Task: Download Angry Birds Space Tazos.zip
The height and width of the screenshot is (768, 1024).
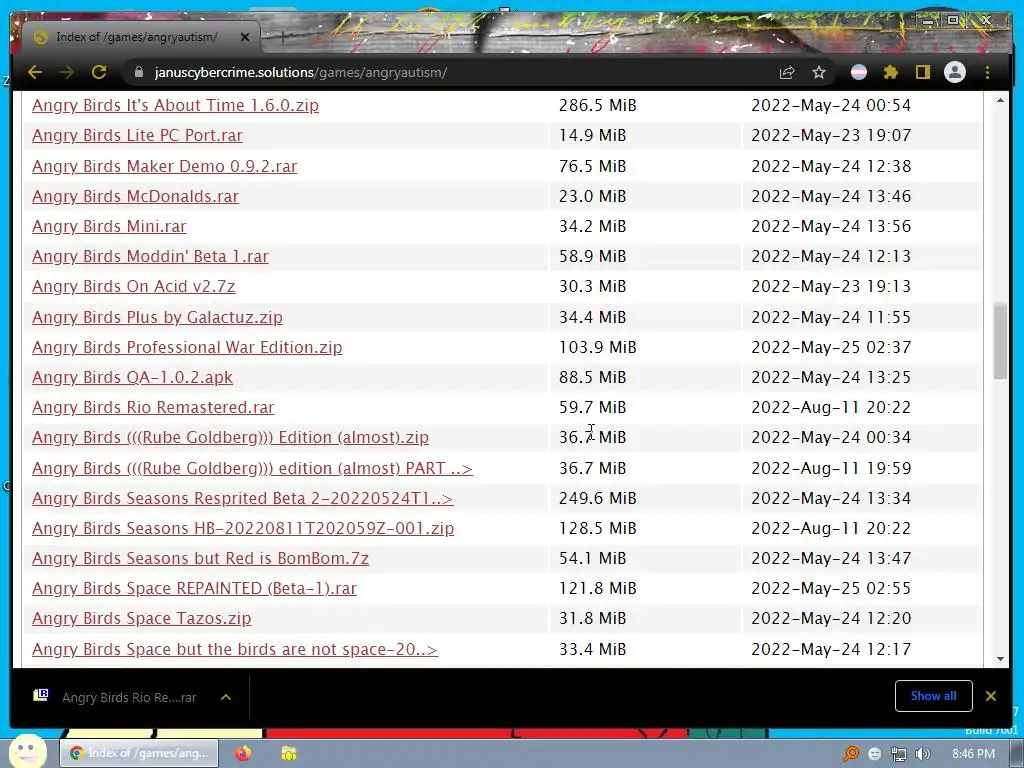Action: (142, 618)
